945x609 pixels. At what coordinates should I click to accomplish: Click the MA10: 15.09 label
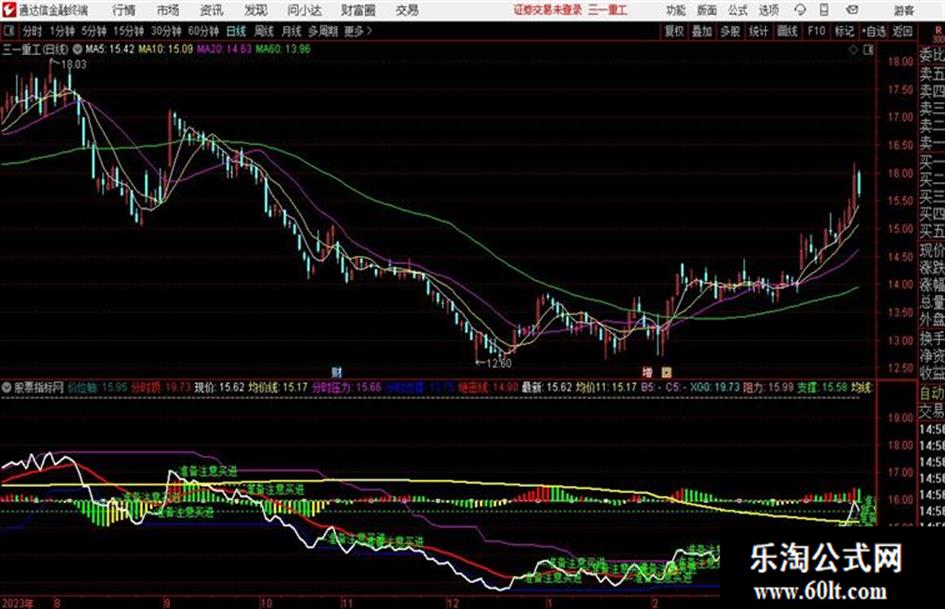166,49
